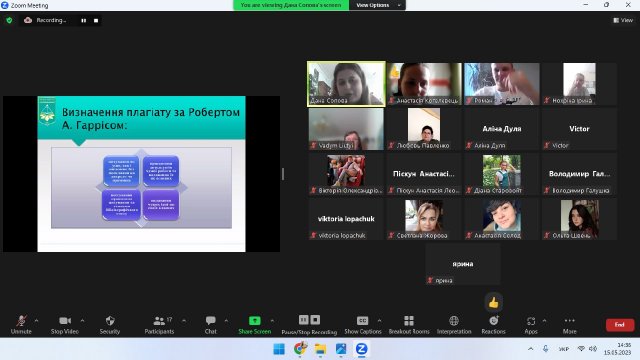Open the View menu at top right
The width and height of the screenshot is (640, 360).
pos(623,20)
